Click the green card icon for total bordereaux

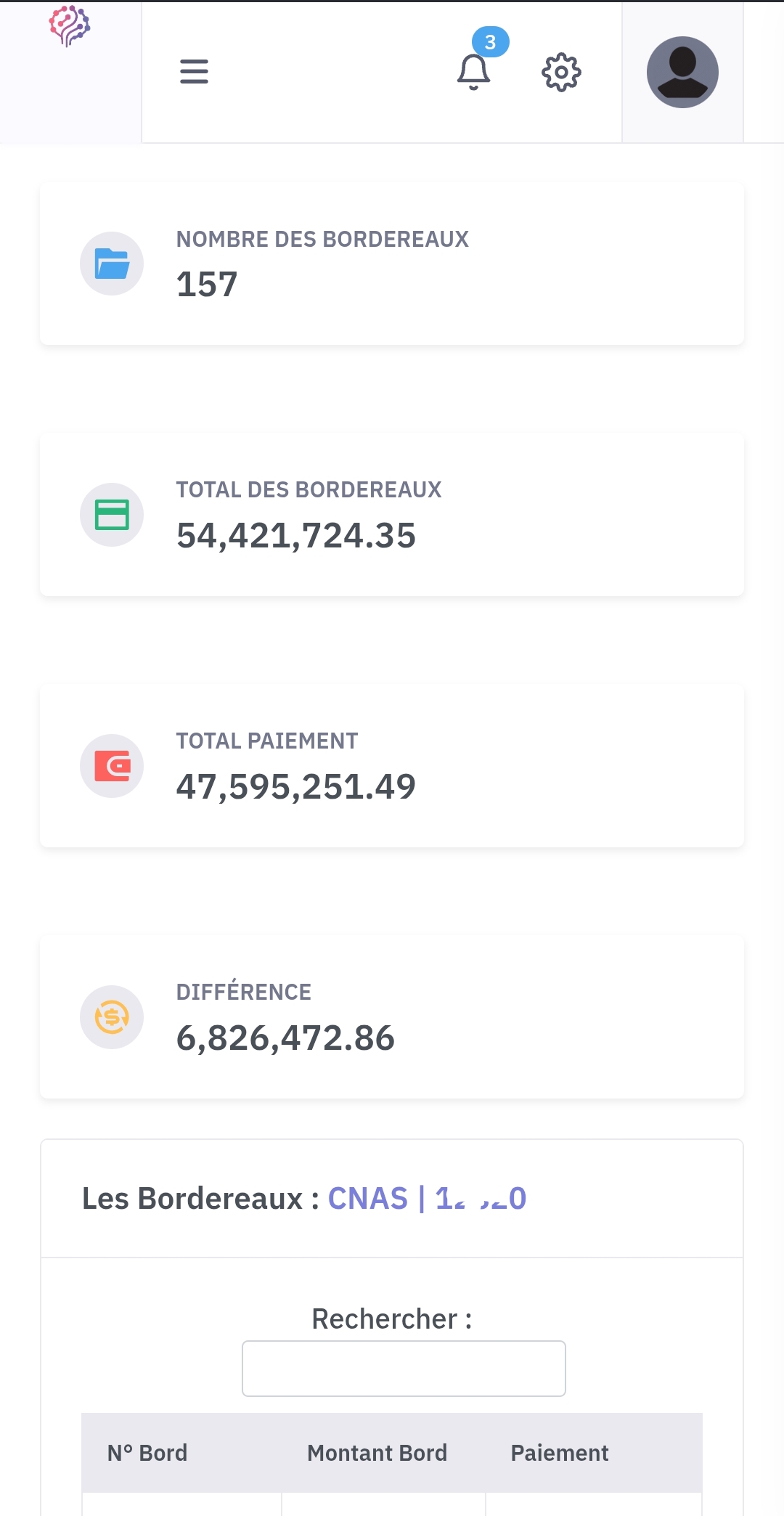[x=112, y=515]
